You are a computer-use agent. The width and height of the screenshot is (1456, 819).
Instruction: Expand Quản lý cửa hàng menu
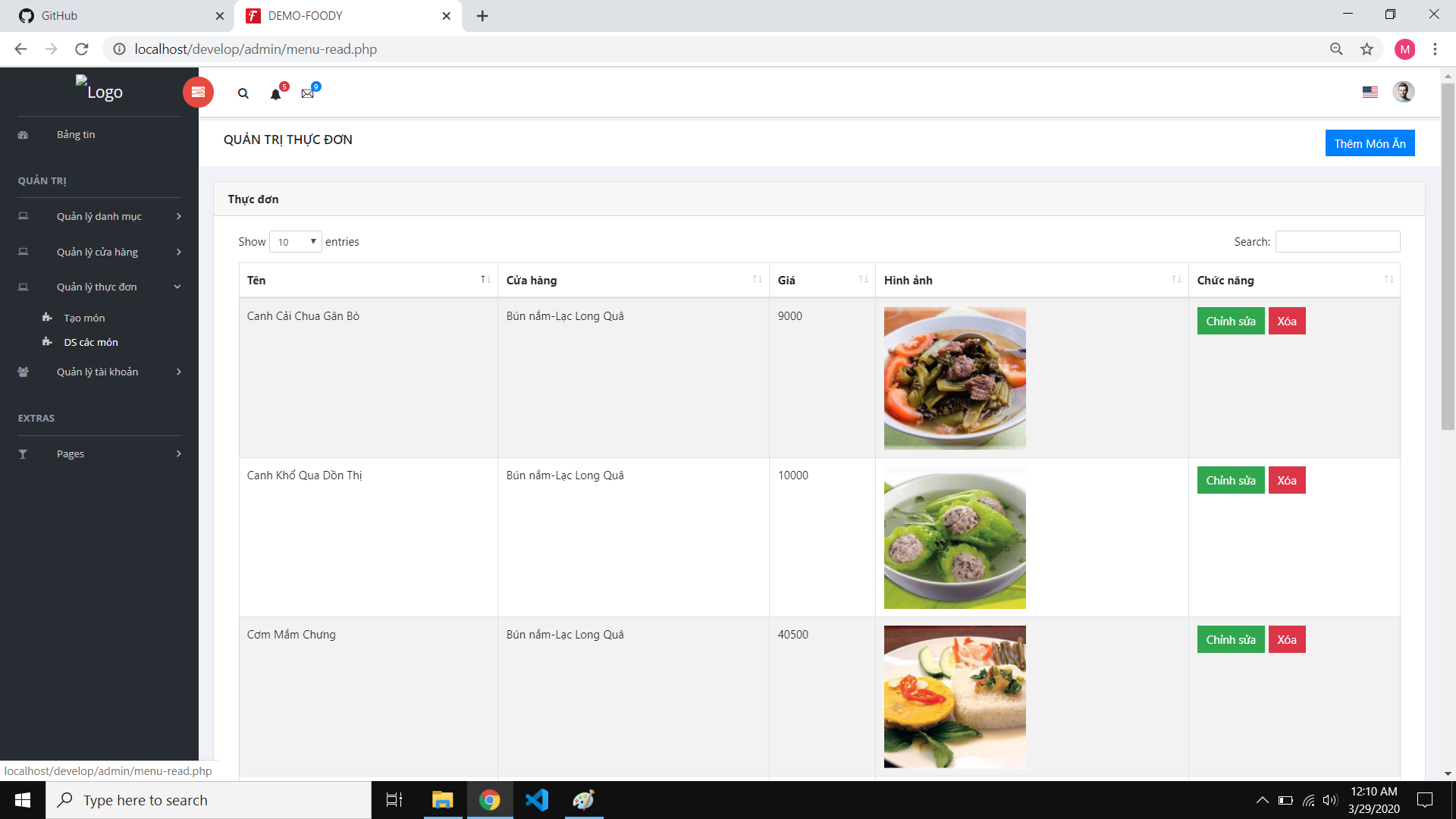[99, 252]
